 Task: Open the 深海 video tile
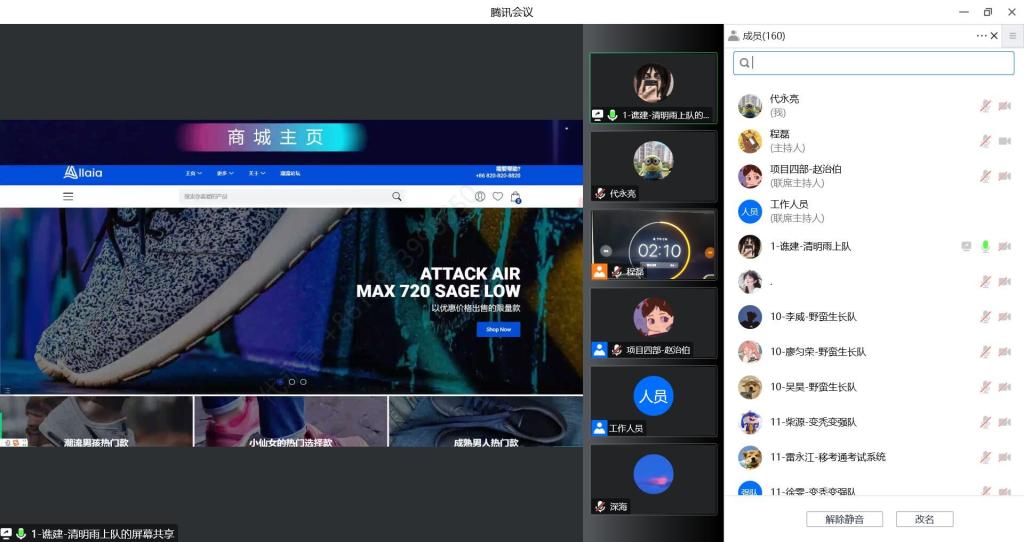(654, 480)
